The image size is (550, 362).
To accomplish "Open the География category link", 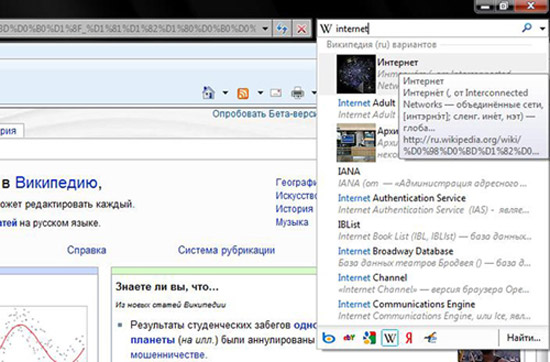I will pos(296,182).
